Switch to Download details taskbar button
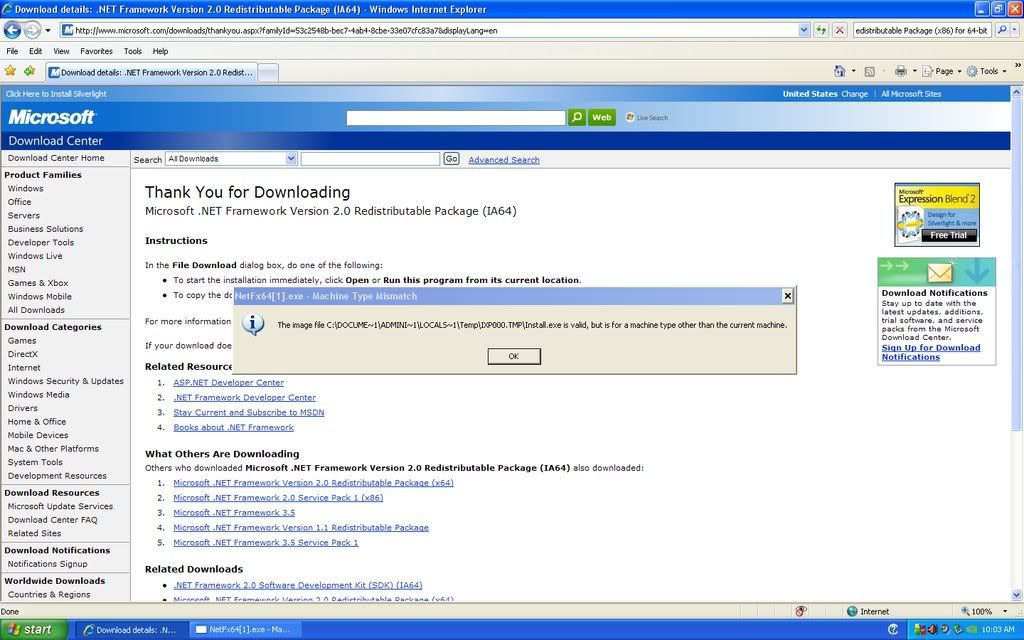This screenshot has width=1024, height=640. click(133, 630)
